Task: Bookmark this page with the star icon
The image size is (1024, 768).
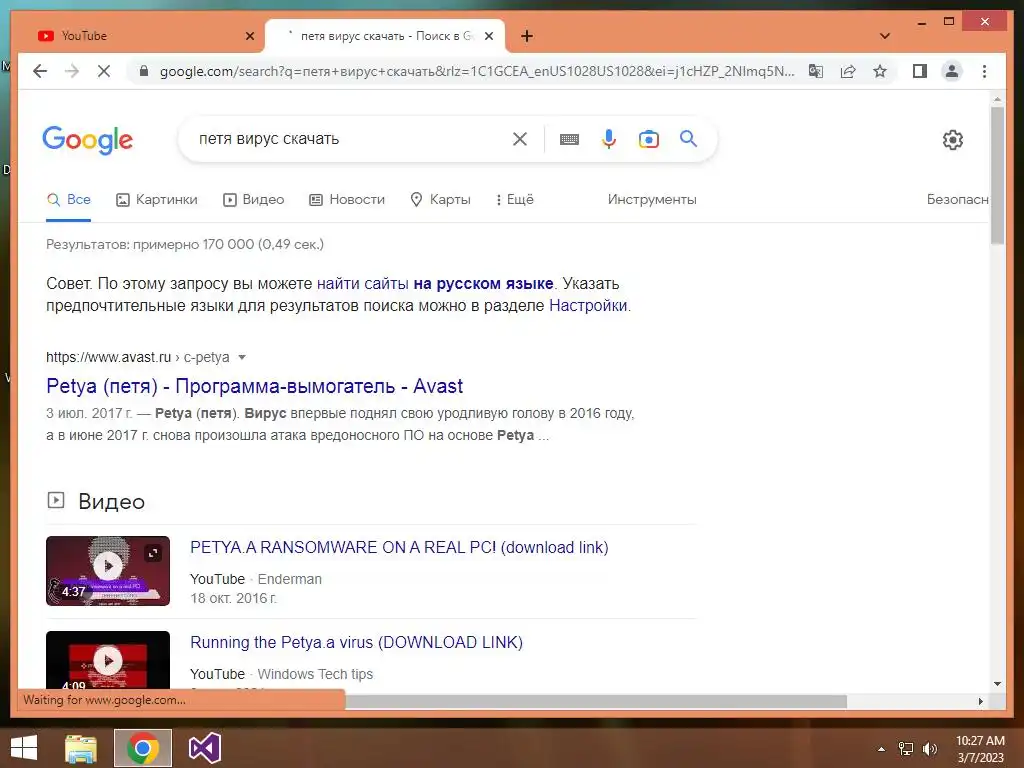Action: 880,71
